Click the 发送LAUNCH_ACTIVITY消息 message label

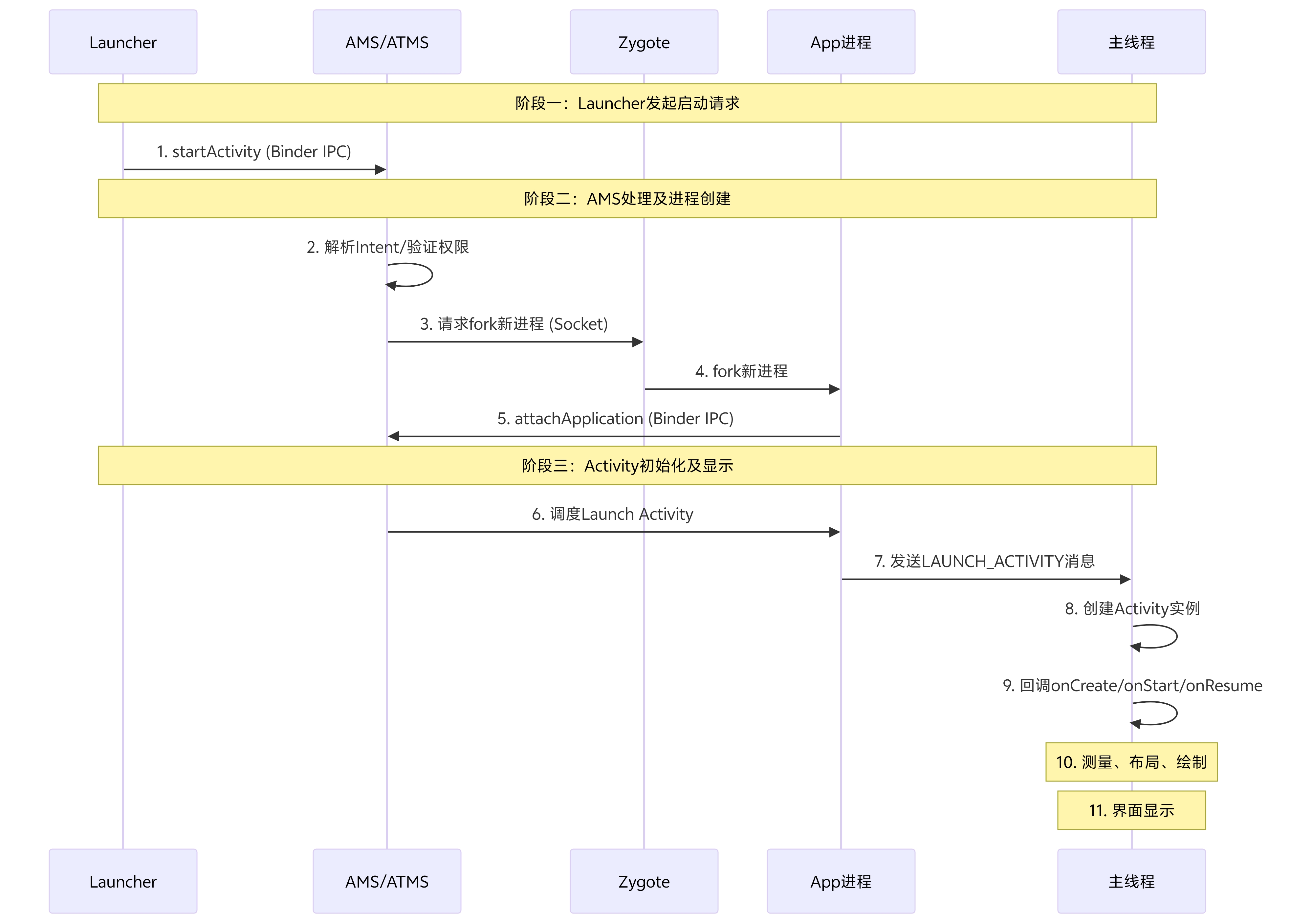(x=984, y=561)
